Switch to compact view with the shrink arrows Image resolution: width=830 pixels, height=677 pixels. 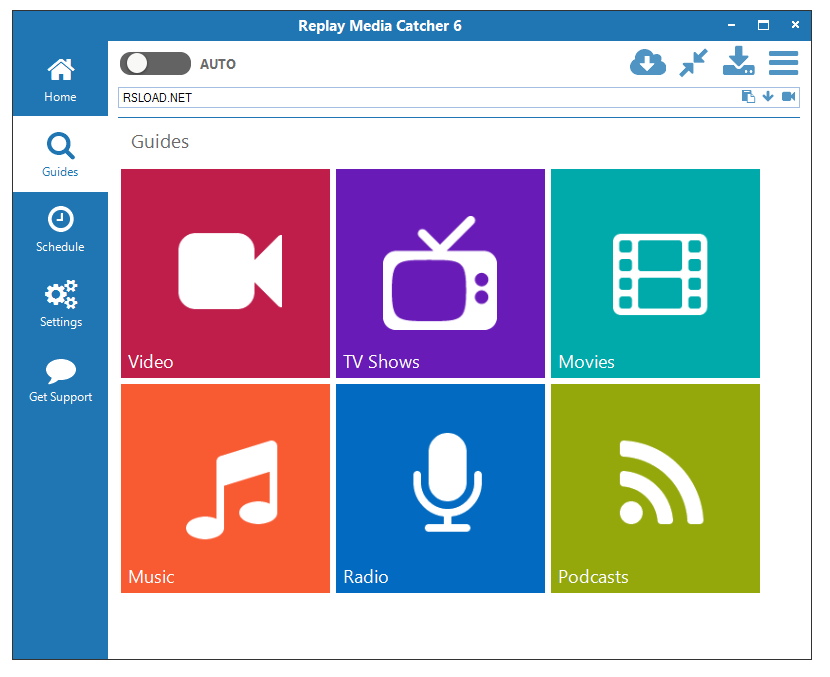click(x=693, y=62)
